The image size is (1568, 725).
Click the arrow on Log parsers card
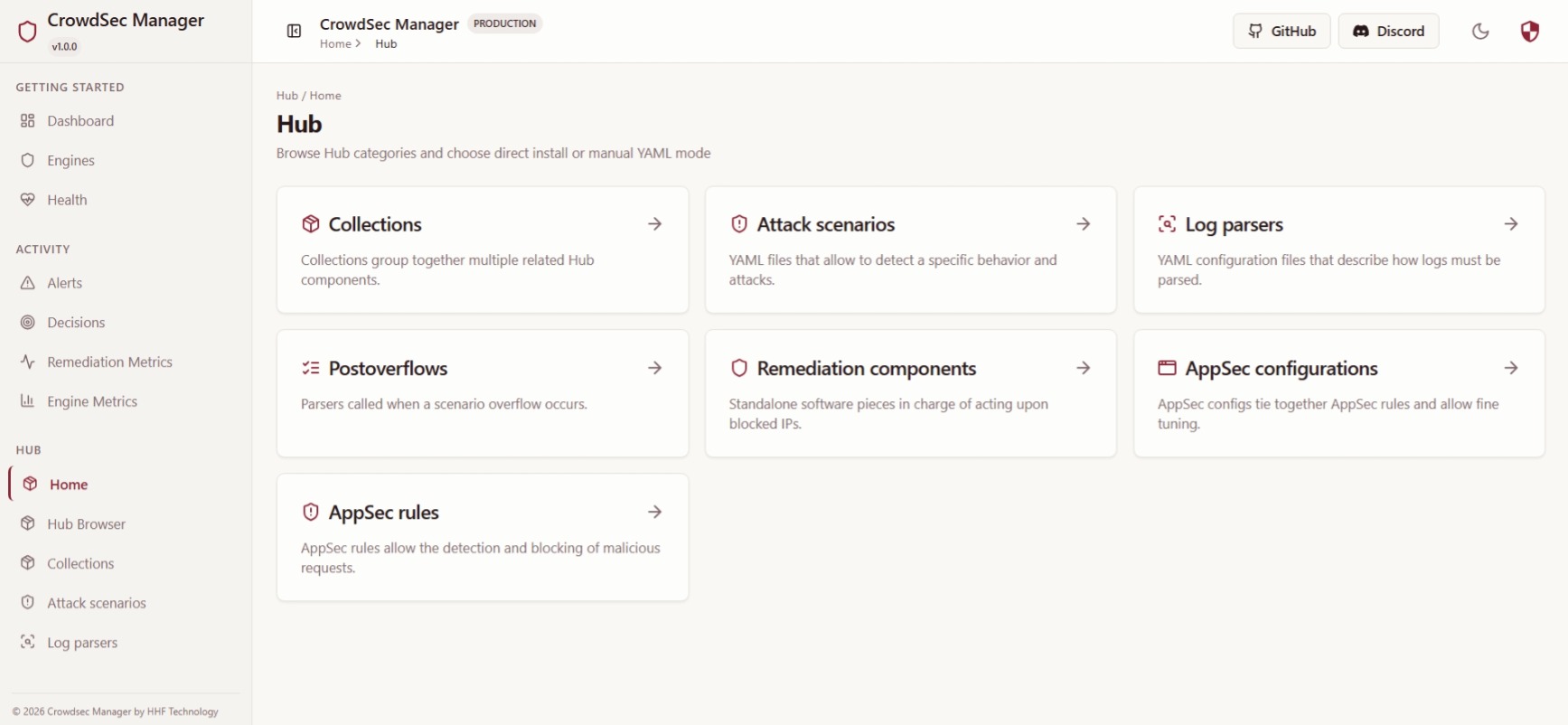pos(1511,224)
